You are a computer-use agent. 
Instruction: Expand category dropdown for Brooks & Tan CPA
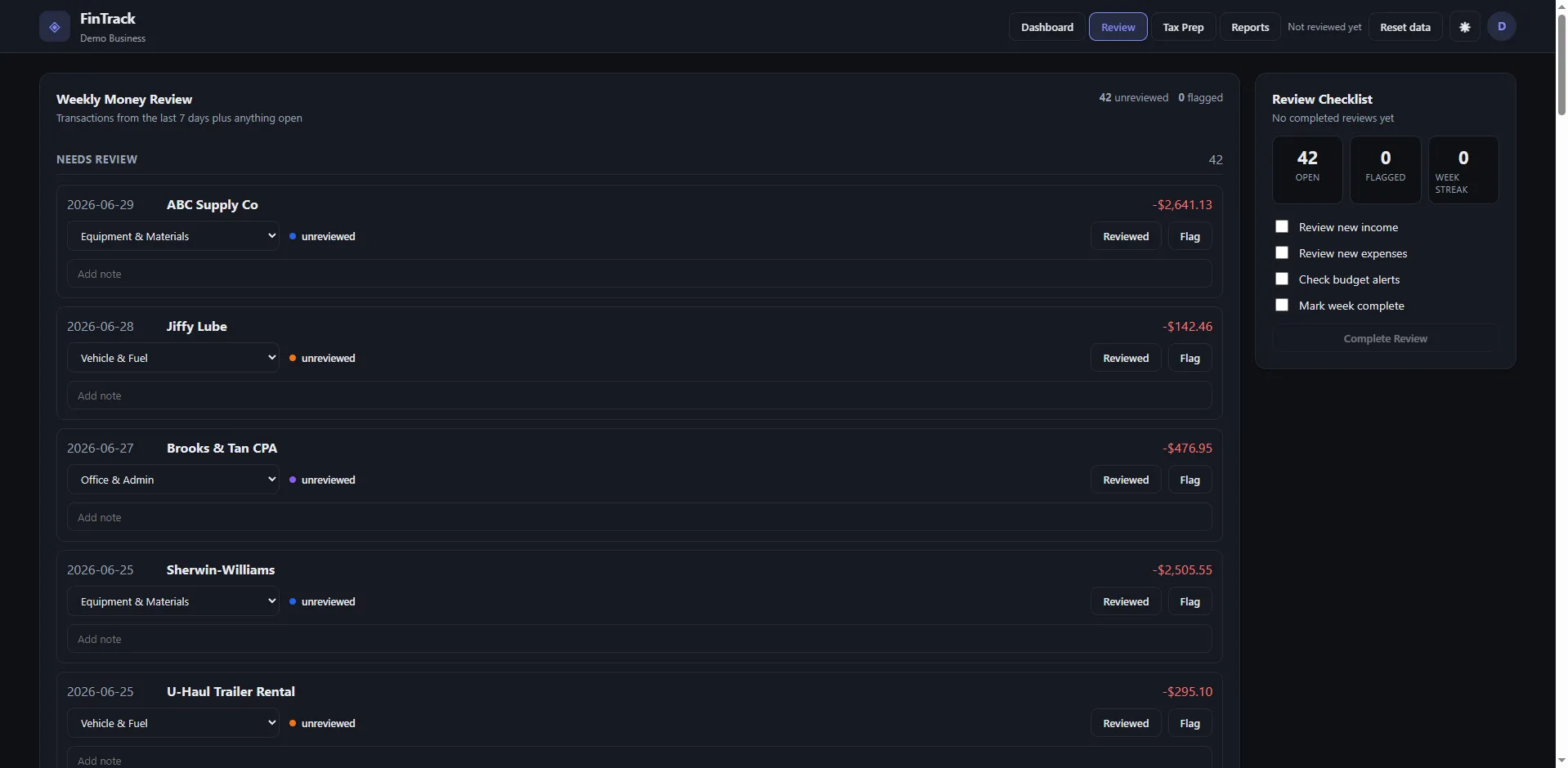pyautogui.click(x=173, y=480)
